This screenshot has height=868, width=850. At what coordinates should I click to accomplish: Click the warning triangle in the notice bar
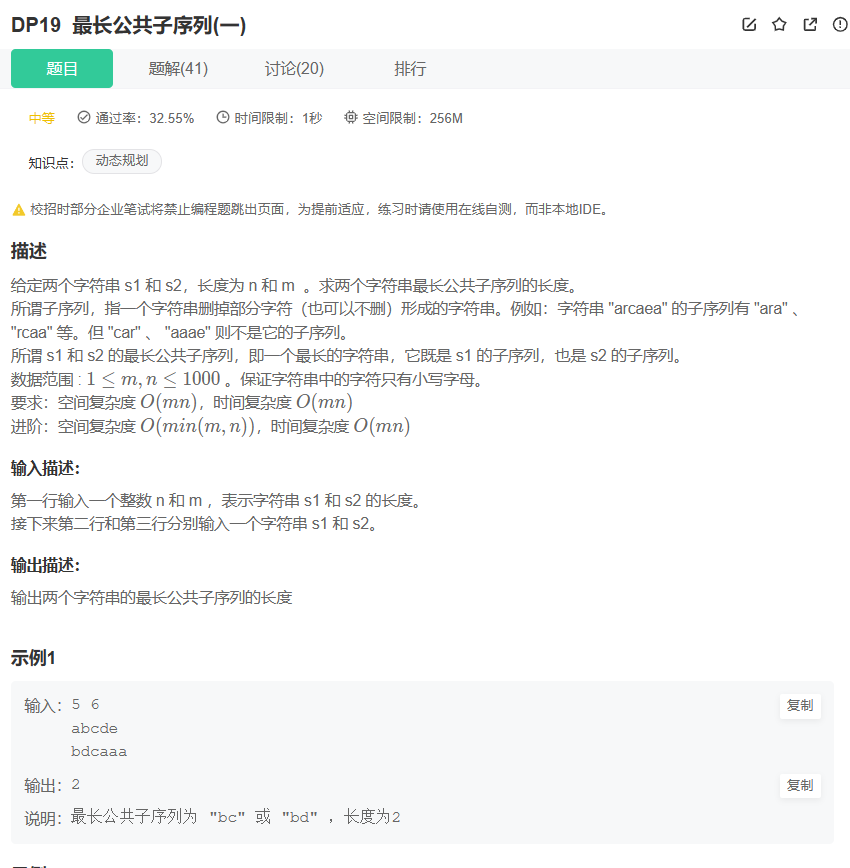point(18,210)
